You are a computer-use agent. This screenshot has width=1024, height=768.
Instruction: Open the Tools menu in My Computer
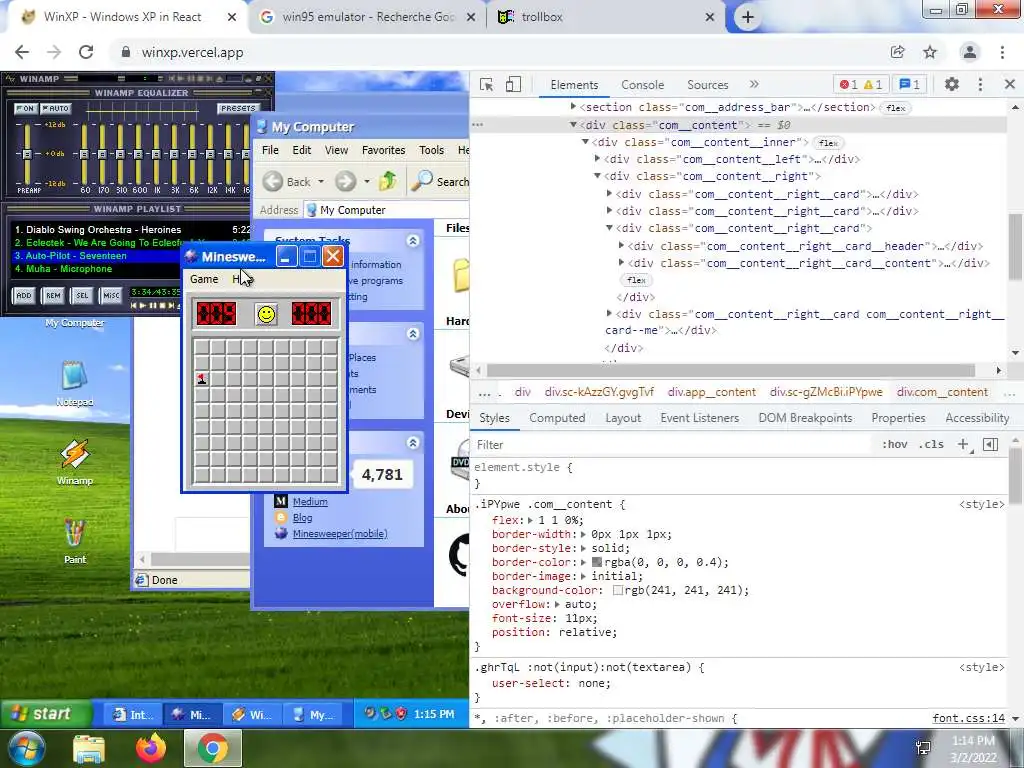pos(431,150)
